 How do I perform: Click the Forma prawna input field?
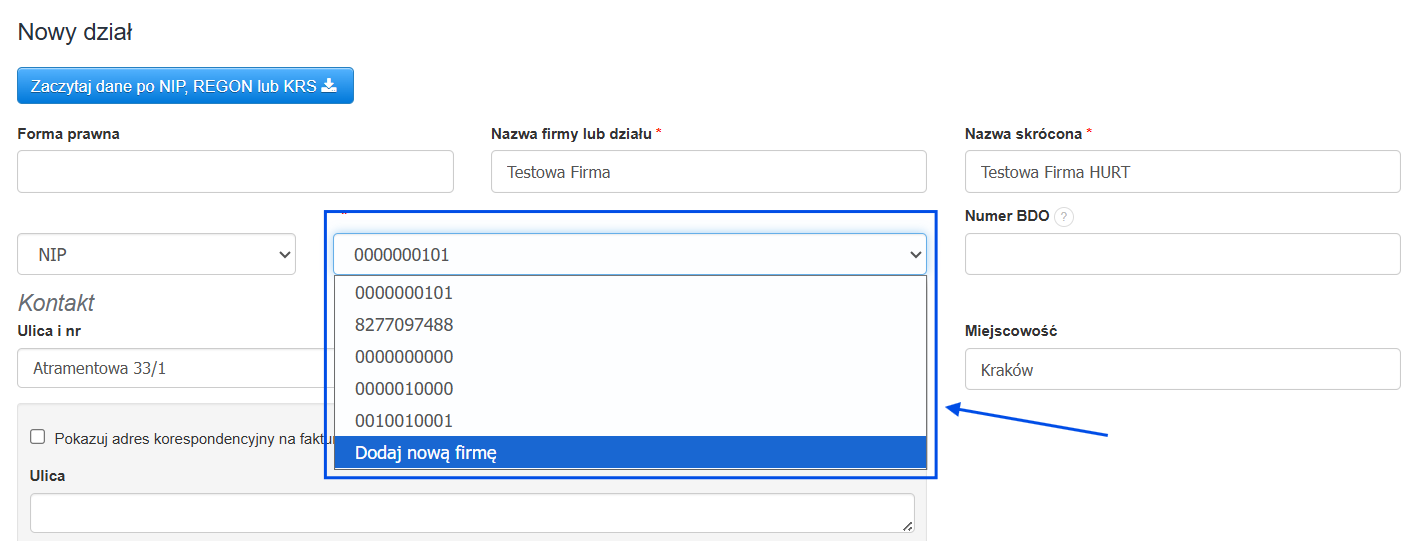(235, 172)
